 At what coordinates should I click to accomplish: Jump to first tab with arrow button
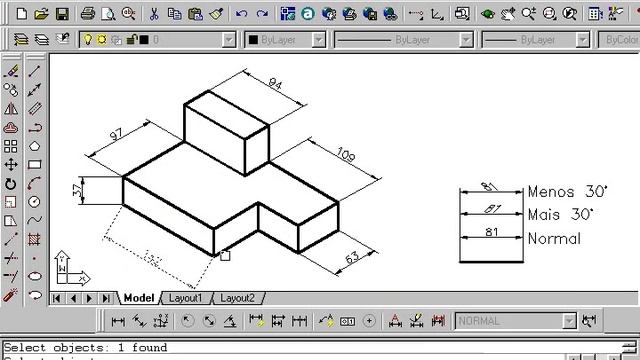click(x=57, y=298)
